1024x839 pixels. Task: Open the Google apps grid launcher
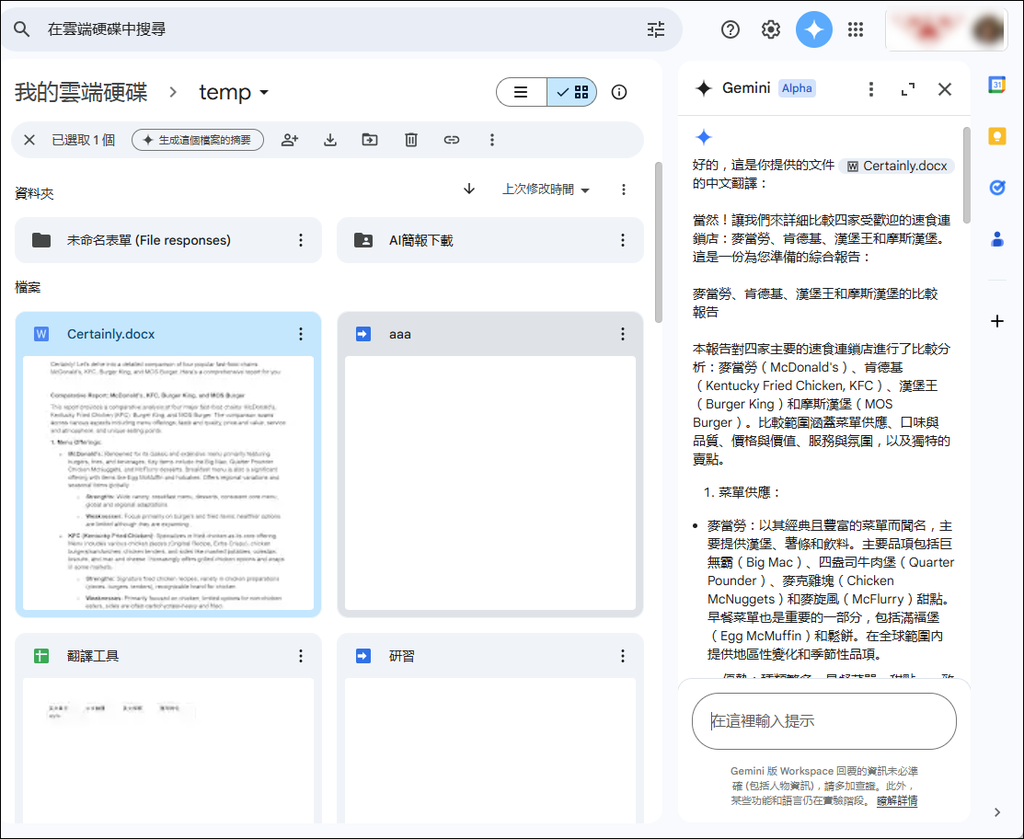[x=856, y=29]
